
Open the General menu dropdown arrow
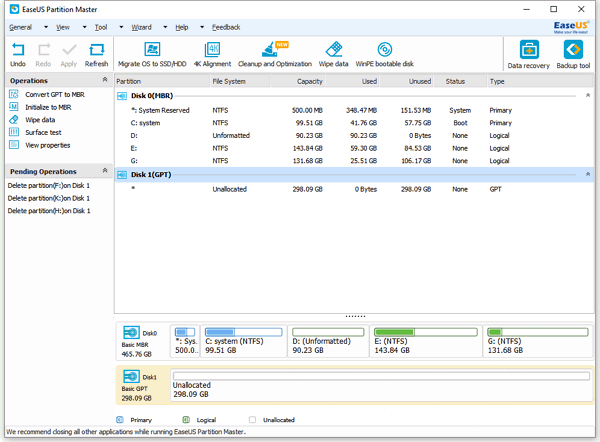(46, 27)
